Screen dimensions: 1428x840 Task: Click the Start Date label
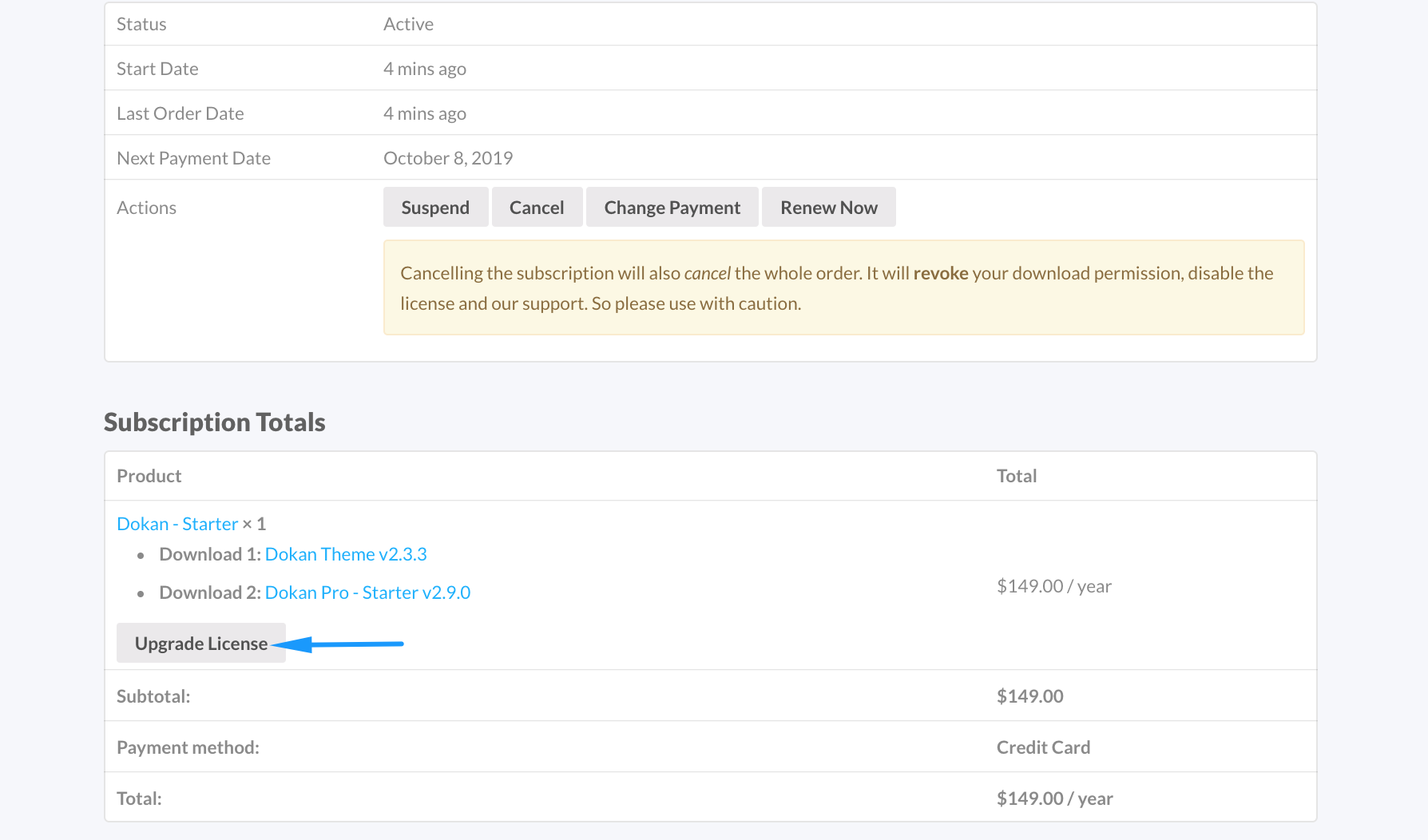click(157, 69)
